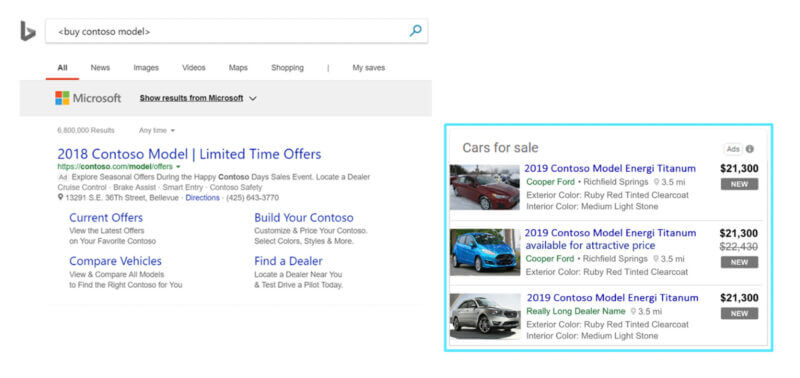The width and height of the screenshot is (800, 378).
Task: Open 2018 Contoso Model Limited Time Offers link
Action: coord(189,154)
